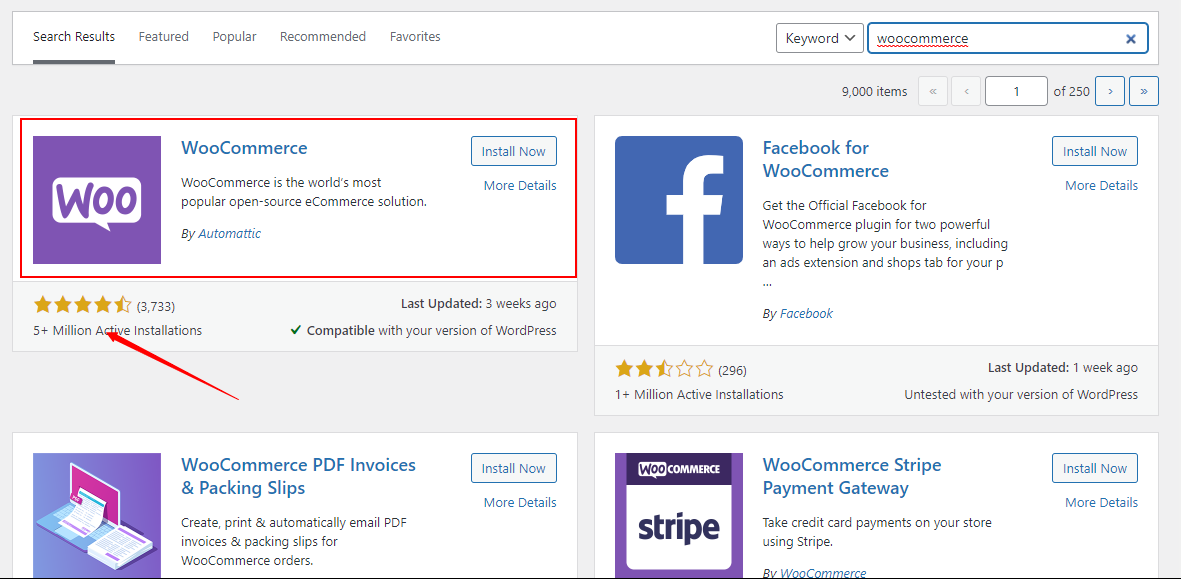Click the woocommerce search input field
1181x579 pixels.
click(x=1008, y=38)
